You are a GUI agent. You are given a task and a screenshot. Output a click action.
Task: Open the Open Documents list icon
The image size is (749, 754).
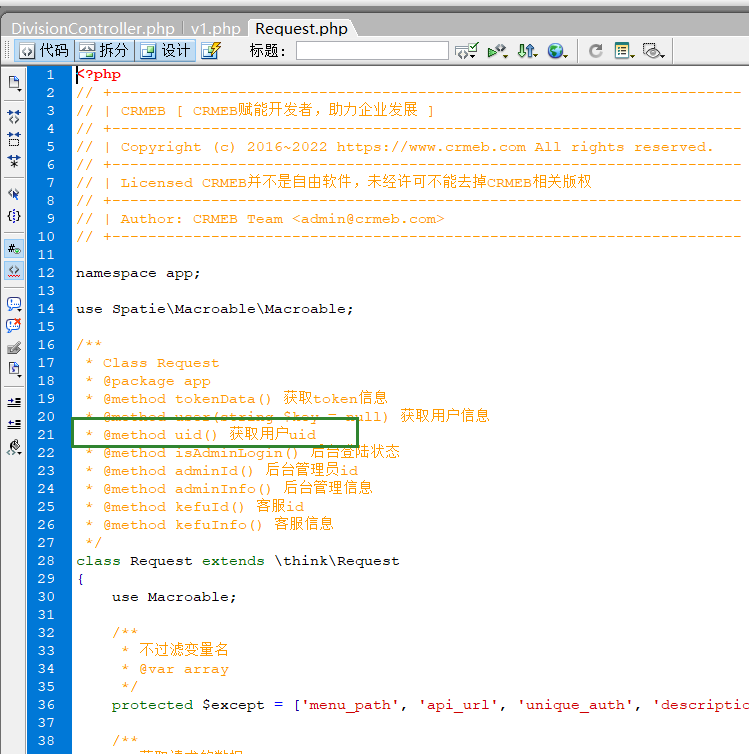point(14,83)
